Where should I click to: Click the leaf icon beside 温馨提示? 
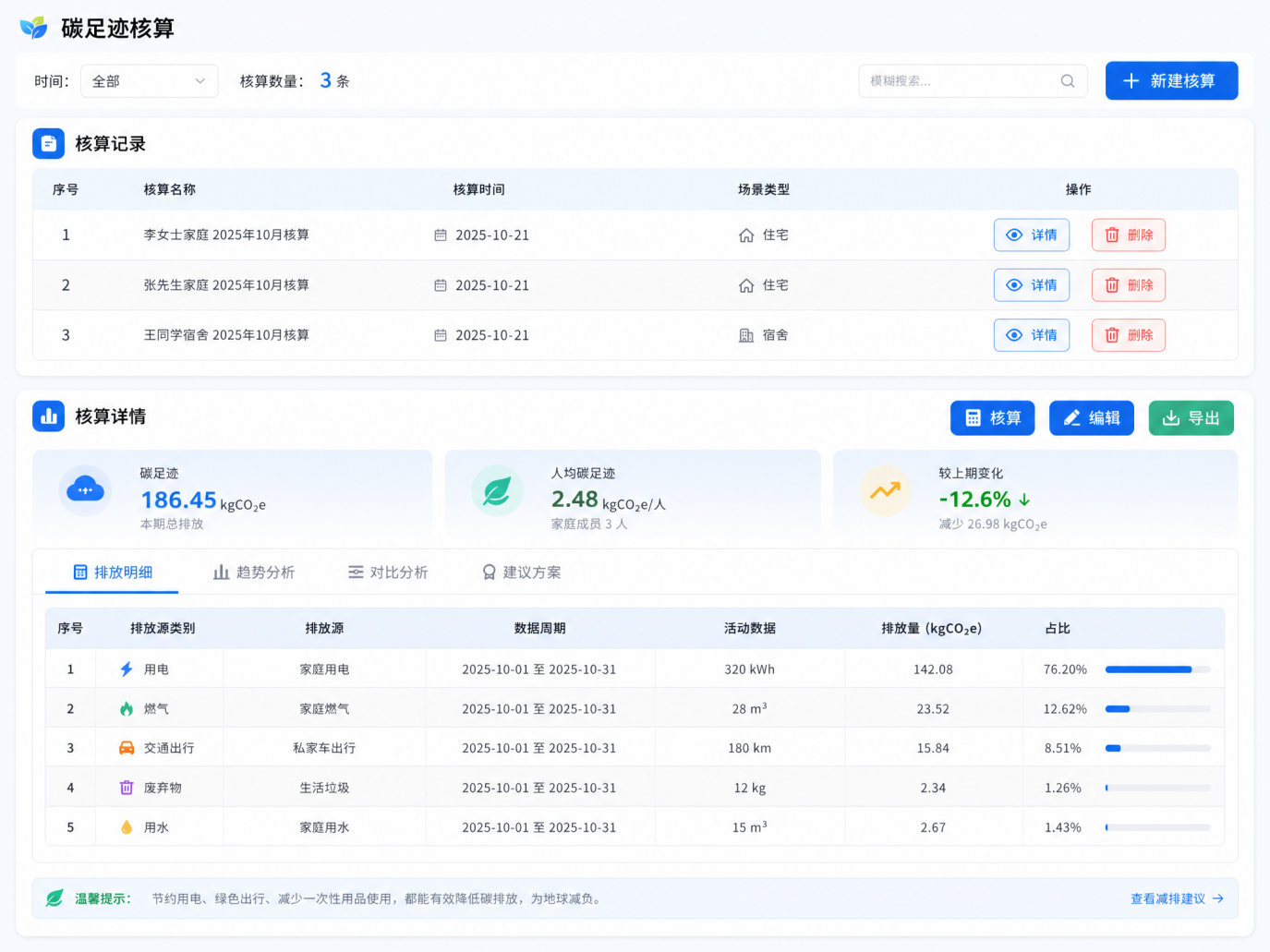tap(54, 898)
